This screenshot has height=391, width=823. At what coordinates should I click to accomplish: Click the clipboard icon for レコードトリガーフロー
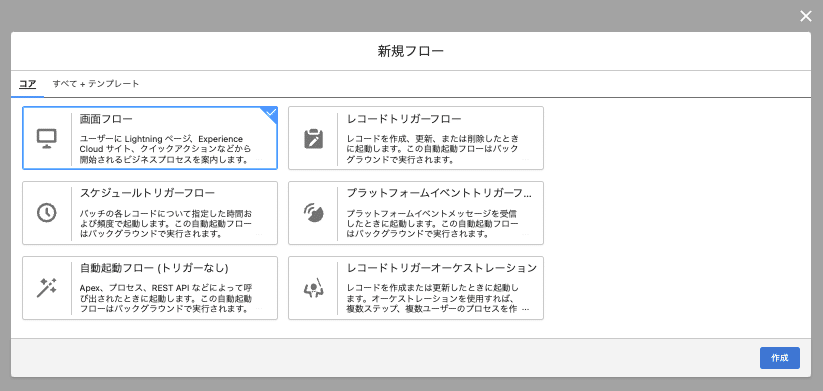(313, 139)
